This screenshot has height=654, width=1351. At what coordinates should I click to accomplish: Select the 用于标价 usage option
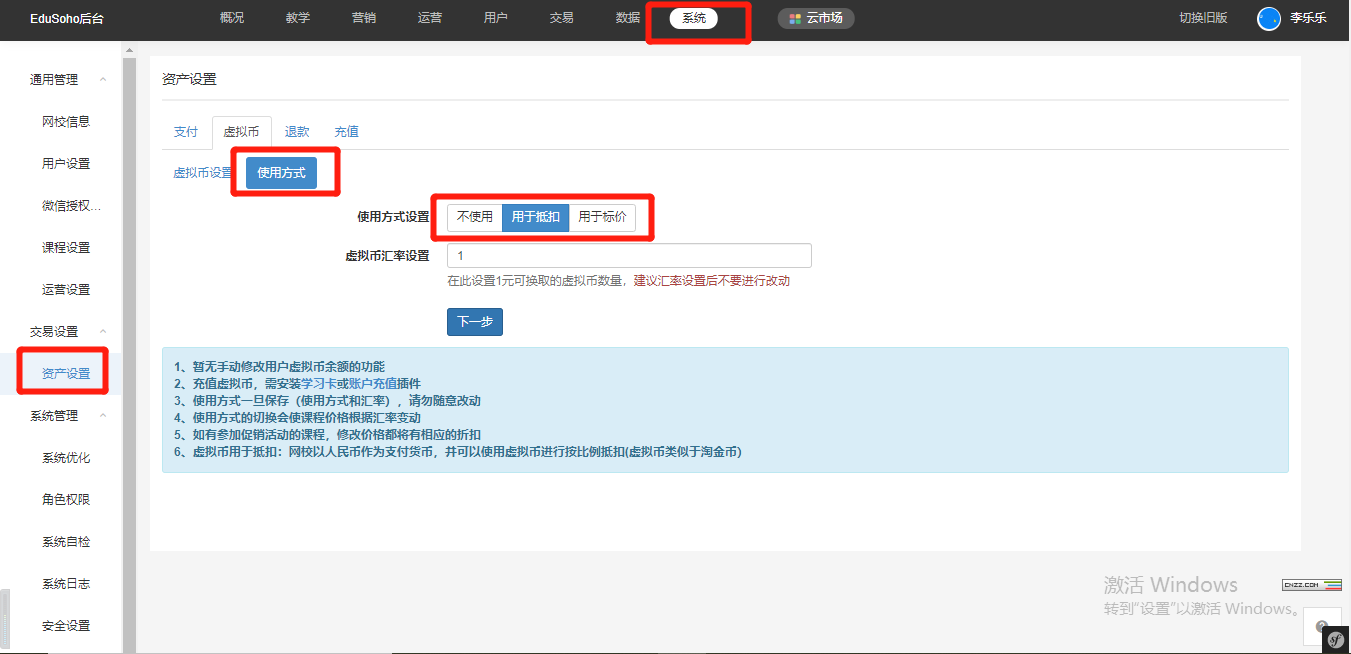602,217
